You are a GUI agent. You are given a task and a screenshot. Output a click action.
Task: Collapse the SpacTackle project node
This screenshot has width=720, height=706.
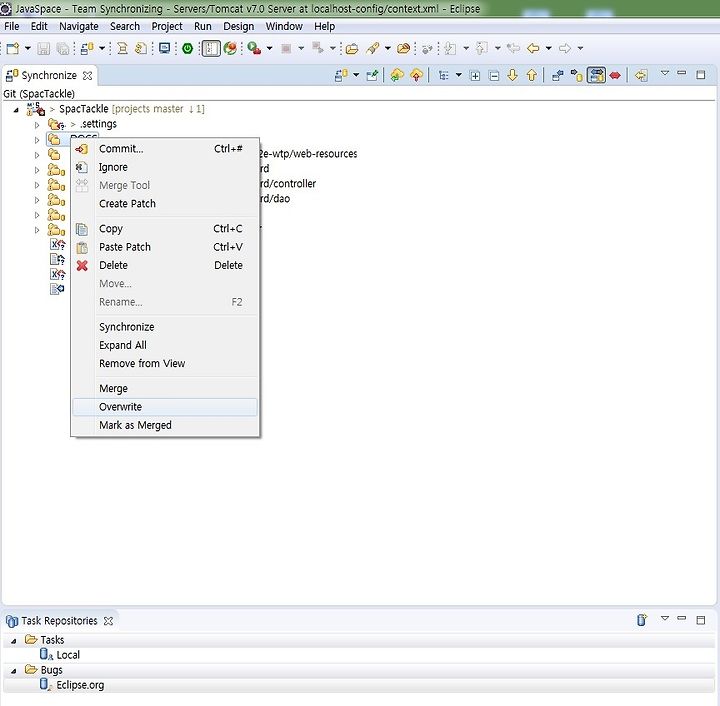click(16, 110)
